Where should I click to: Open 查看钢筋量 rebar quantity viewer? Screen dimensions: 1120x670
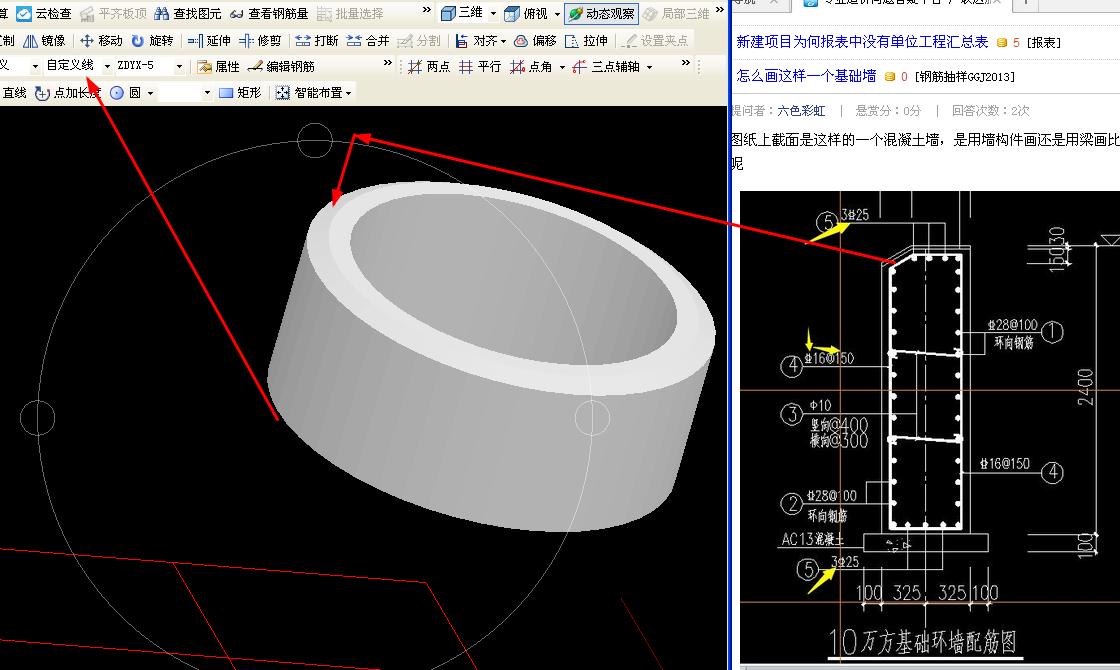coord(269,14)
